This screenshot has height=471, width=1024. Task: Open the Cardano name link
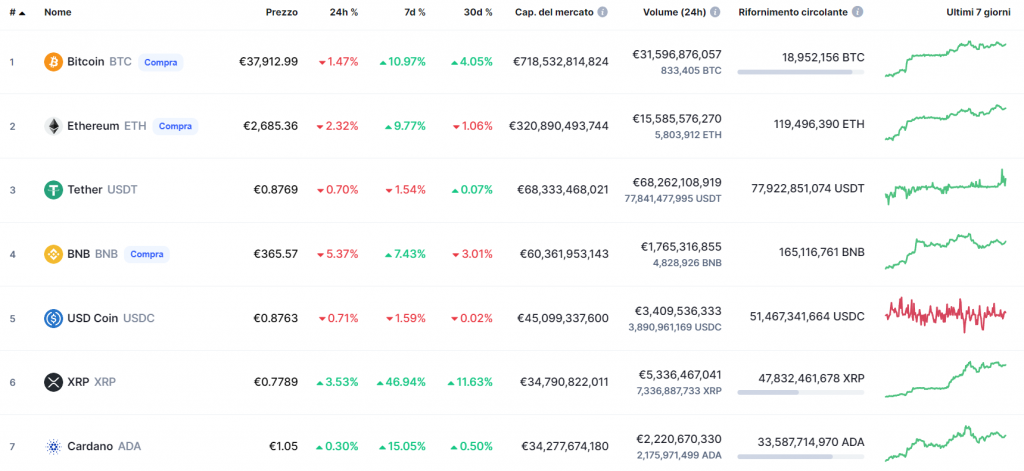(89, 447)
